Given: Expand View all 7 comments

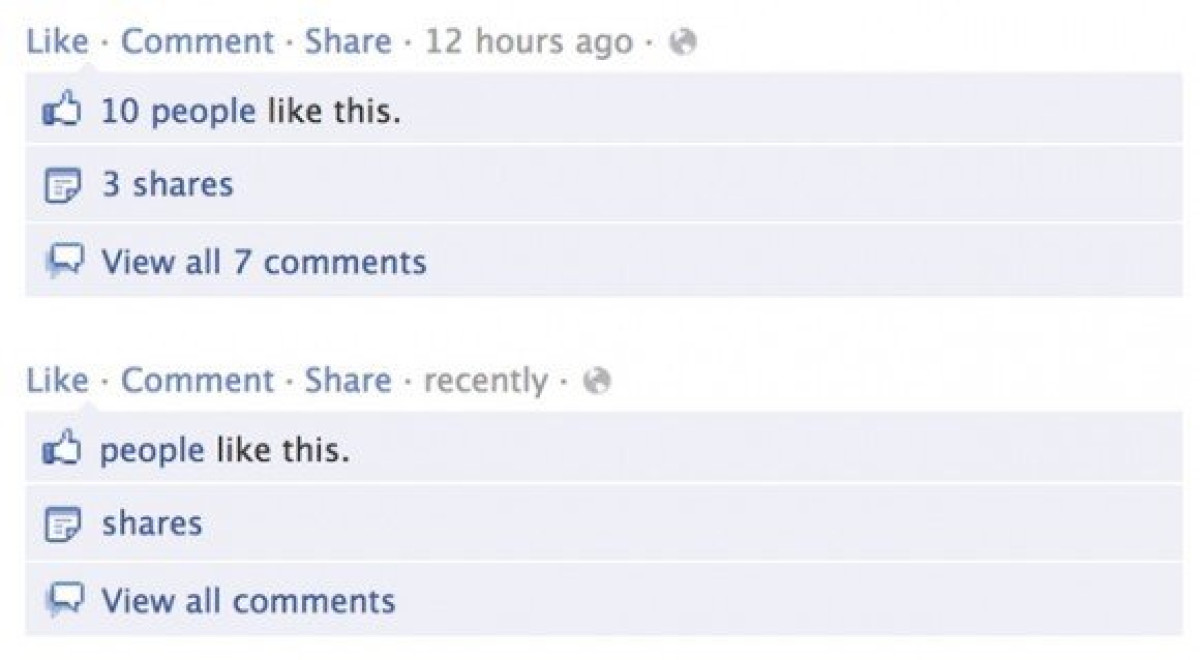Looking at the screenshot, I should (264, 262).
